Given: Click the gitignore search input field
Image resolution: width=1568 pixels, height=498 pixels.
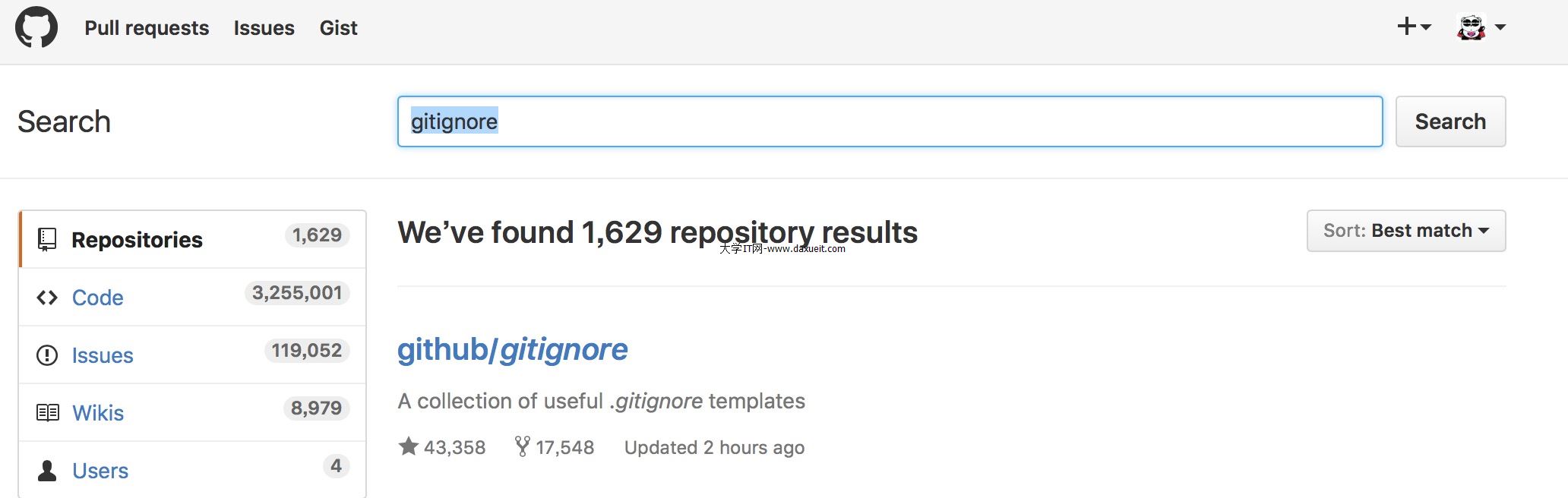Looking at the screenshot, I should (889, 121).
